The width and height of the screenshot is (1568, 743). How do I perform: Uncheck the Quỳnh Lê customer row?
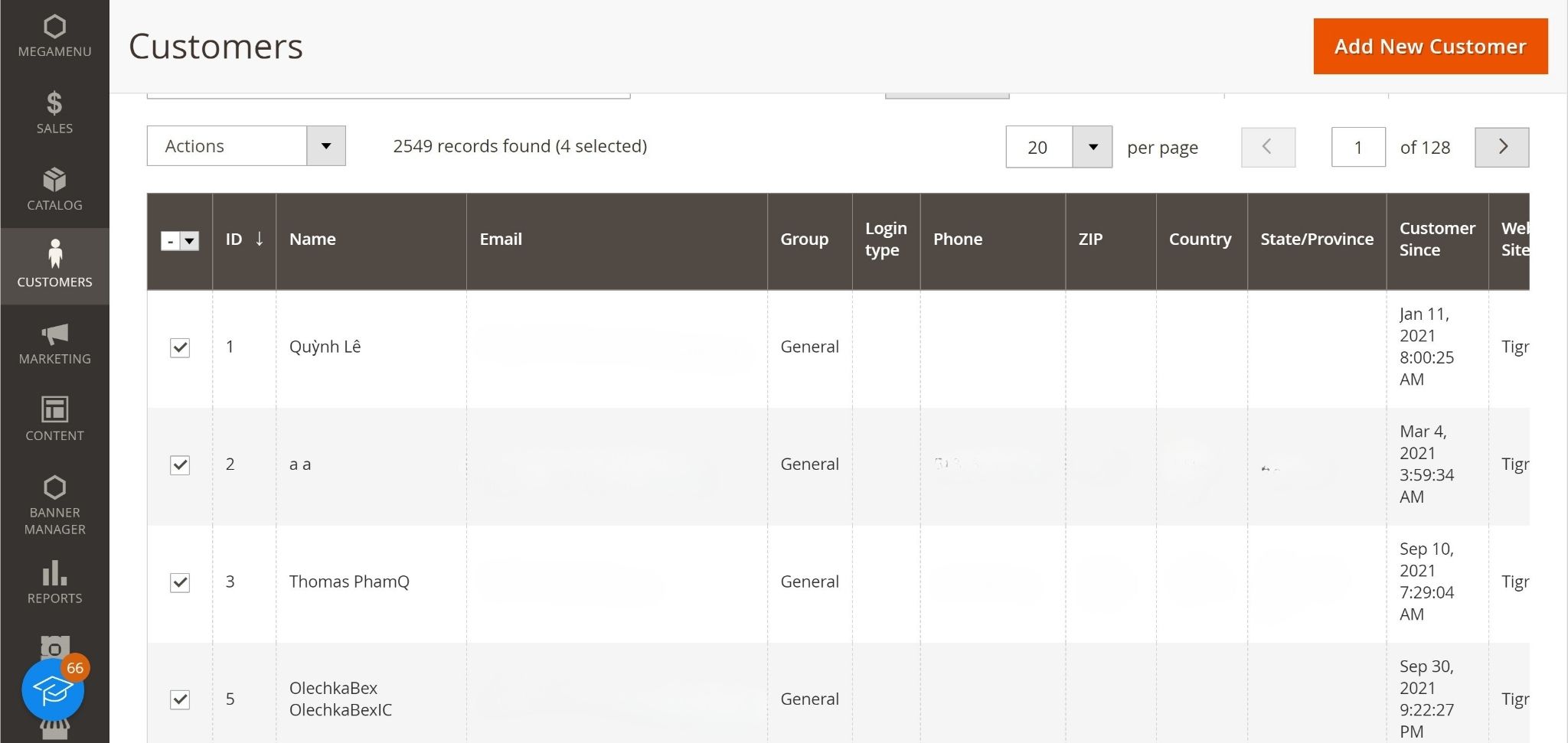180,347
